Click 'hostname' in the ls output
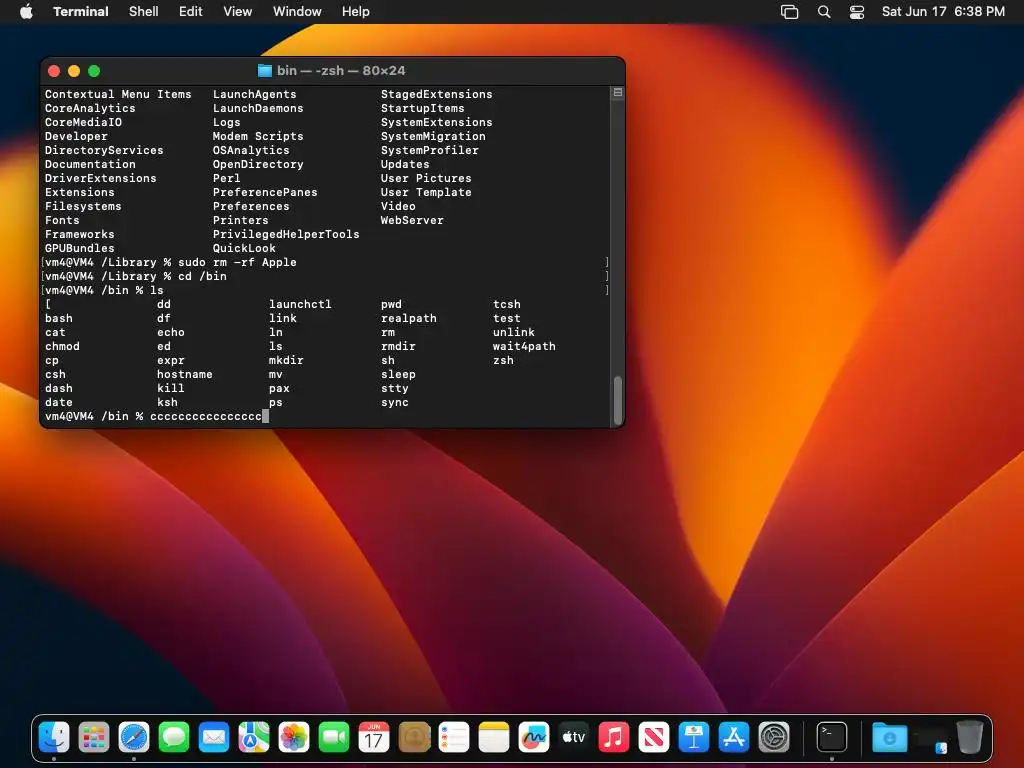This screenshot has height=768, width=1024. (185, 374)
